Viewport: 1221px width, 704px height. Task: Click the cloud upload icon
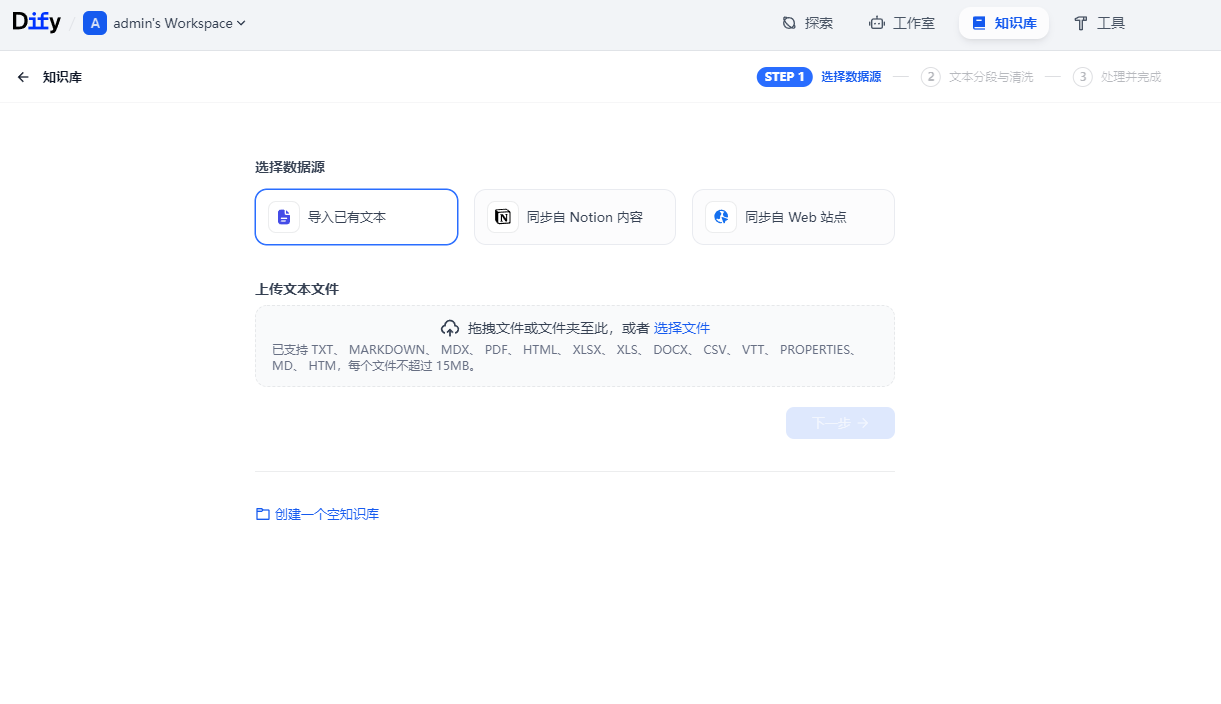tap(450, 328)
